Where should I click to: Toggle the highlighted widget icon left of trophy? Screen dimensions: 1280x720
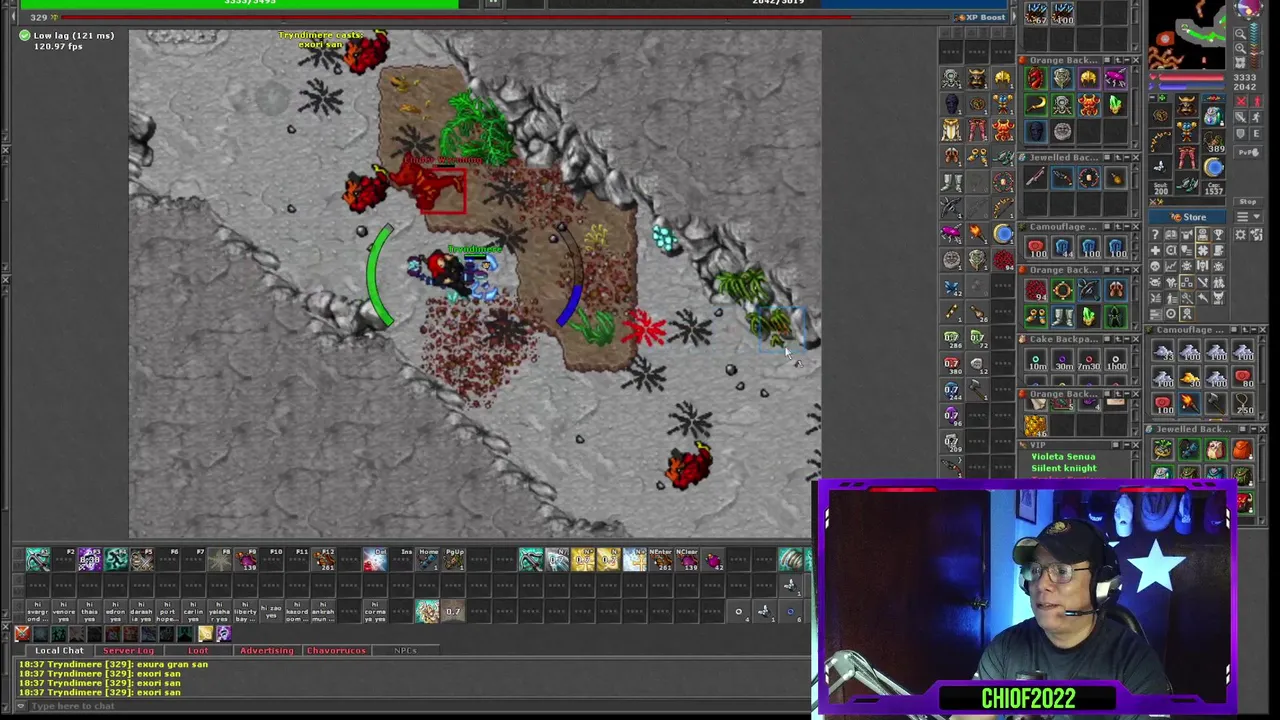click(x=1203, y=235)
